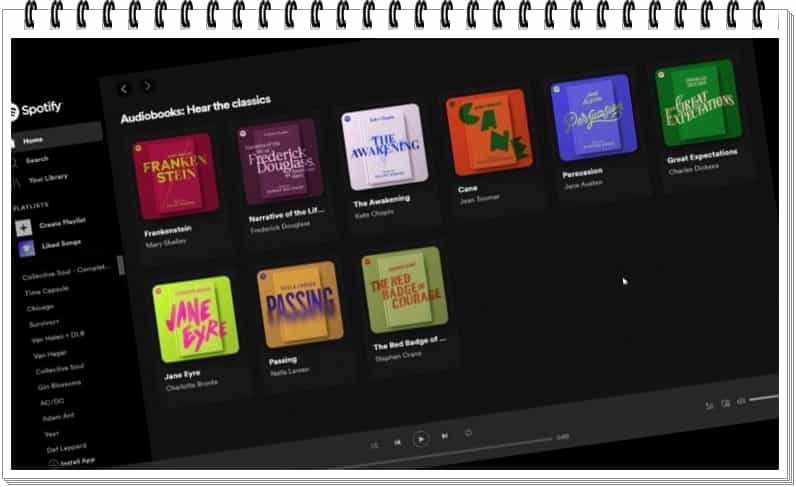Click author name Jean Toomer
The height and width of the screenshot is (487, 796).
click(x=480, y=199)
